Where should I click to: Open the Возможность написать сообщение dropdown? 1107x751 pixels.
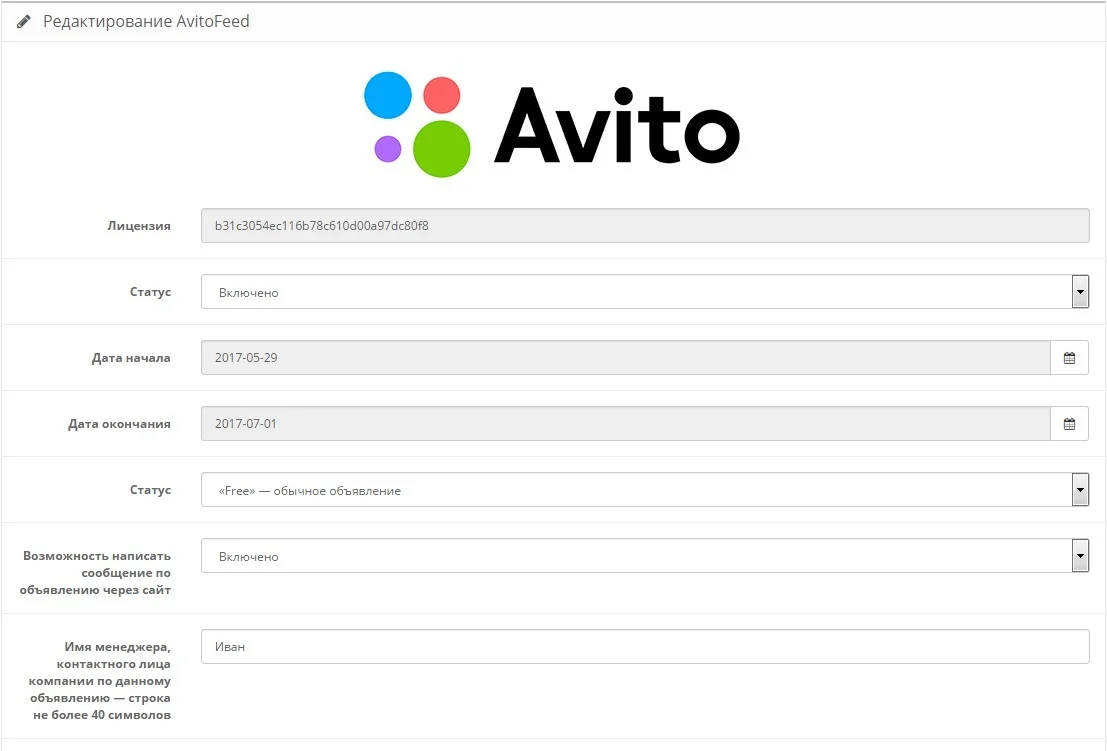pos(645,555)
